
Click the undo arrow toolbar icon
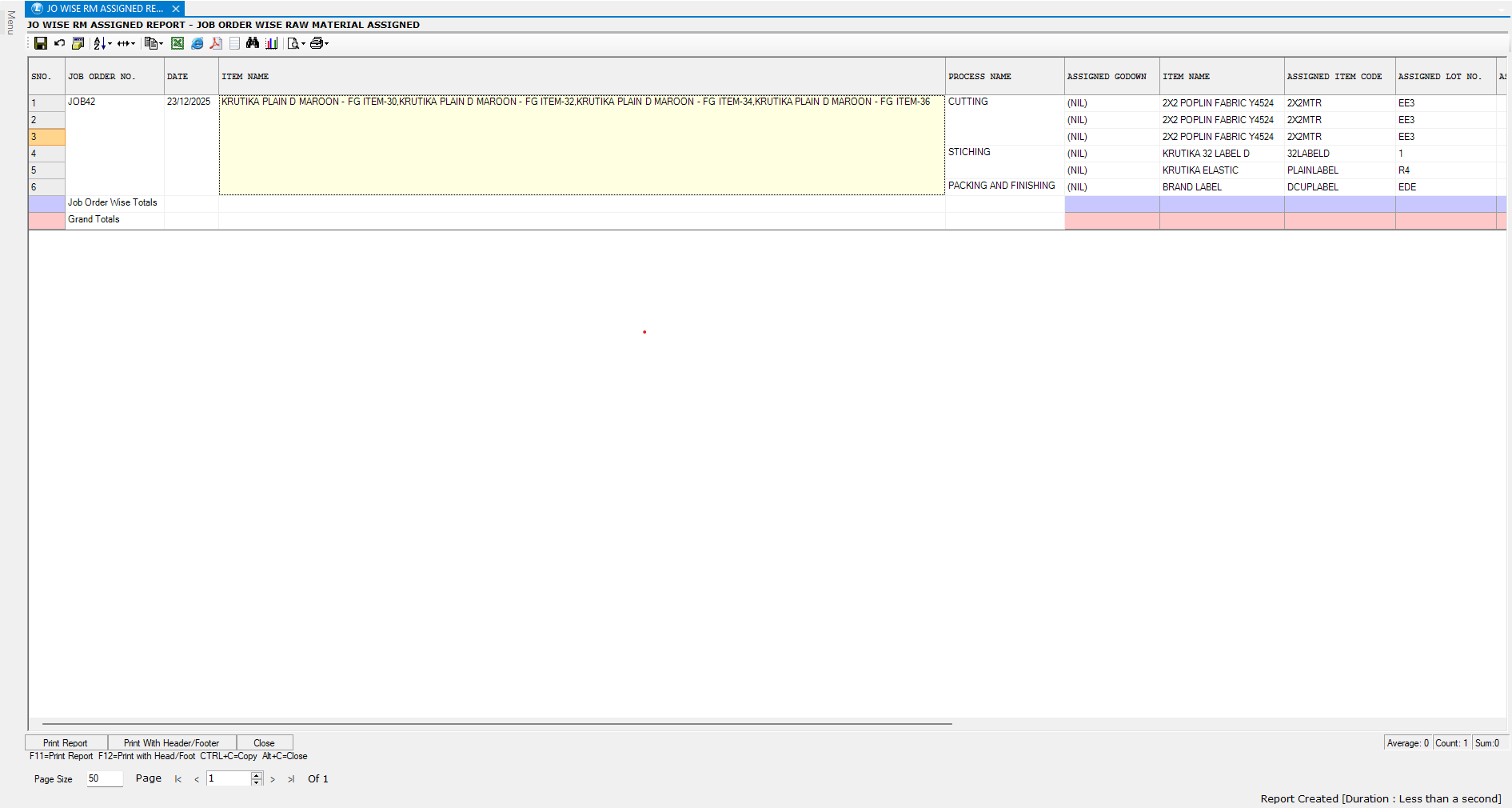[59, 43]
